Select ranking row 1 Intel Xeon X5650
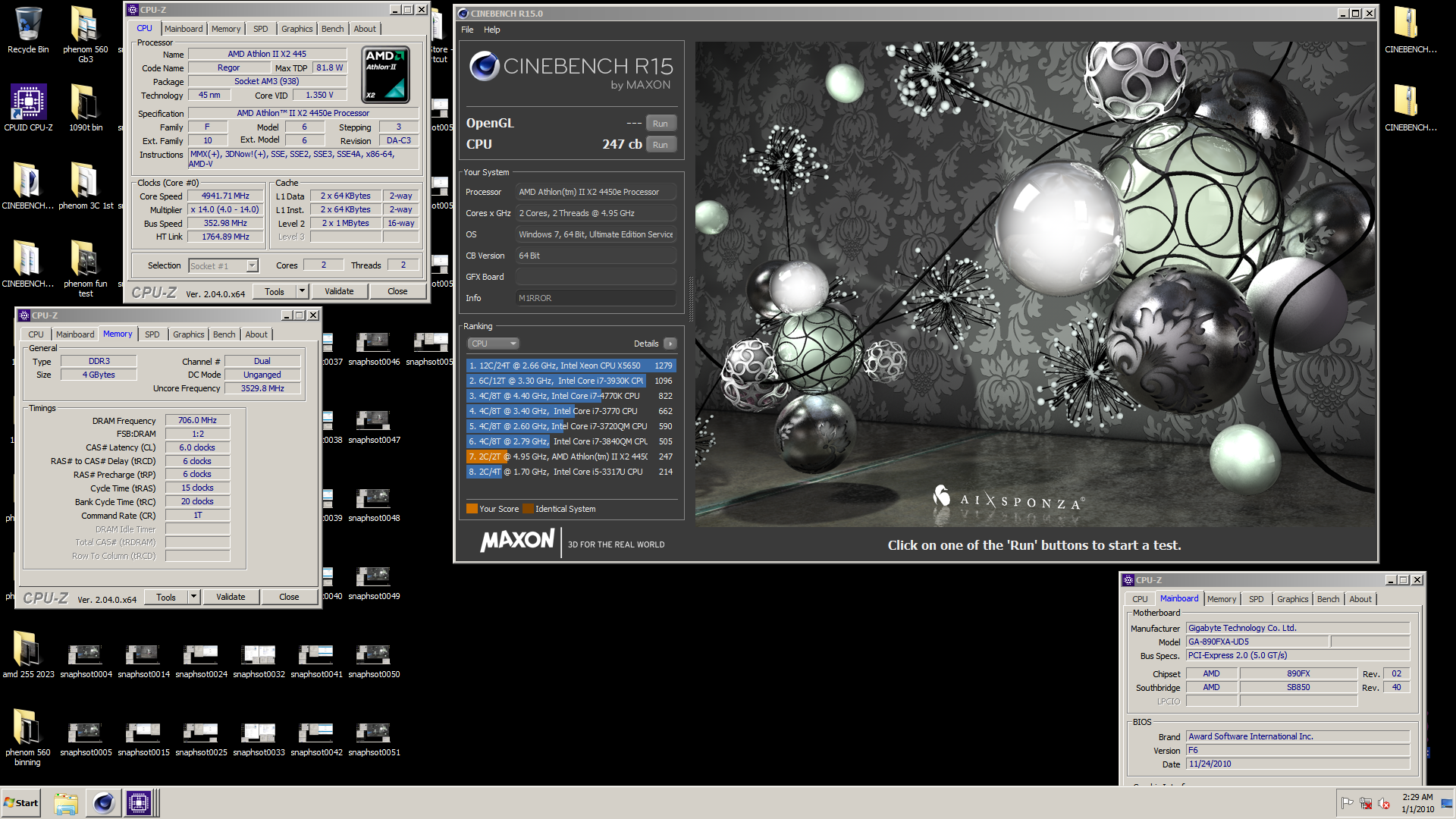Screen dimensions: 1456x819 coord(570,366)
